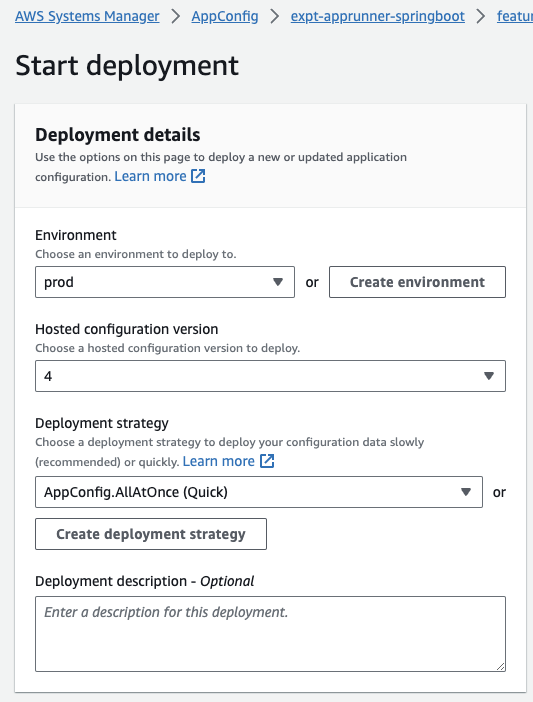Screen dimensions: 533x702
Task: Click breadcrumb chevron after AWS Systems Manager
Action: (176, 17)
